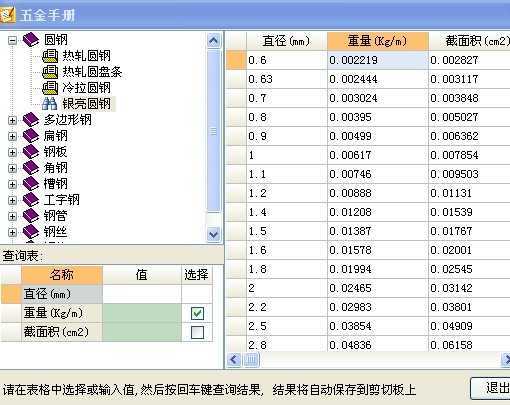510x405 pixels.
Task: Click the book icon beside 多边形钢
Action: click(x=31, y=120)
